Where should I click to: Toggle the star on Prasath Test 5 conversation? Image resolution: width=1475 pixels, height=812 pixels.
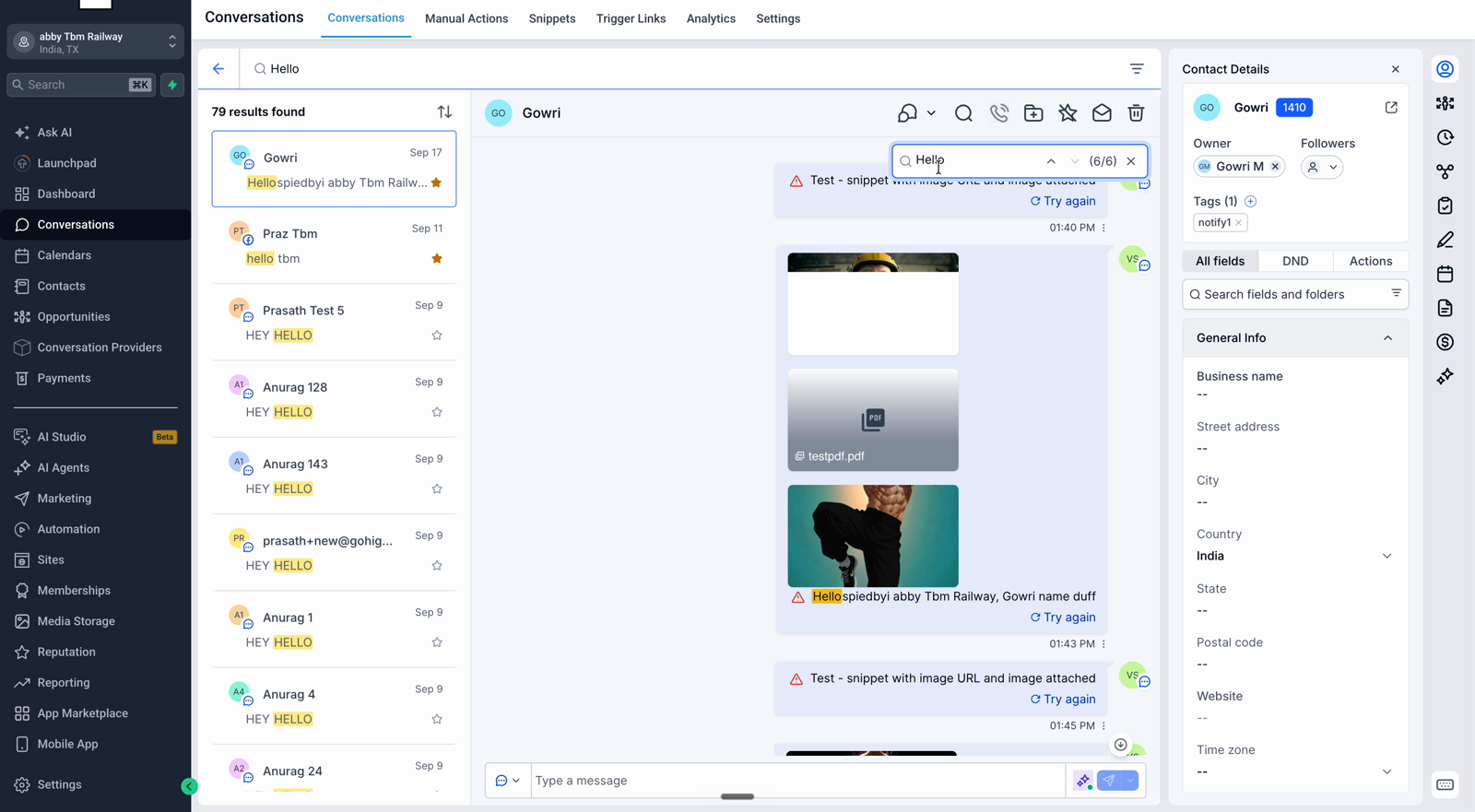[x=437, y=335]
